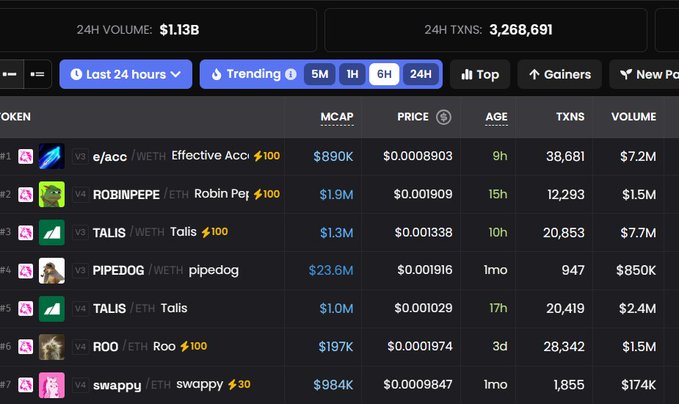Click the Trending info icon
Screen dimensions: 679x404
click(x=291, y=74)
